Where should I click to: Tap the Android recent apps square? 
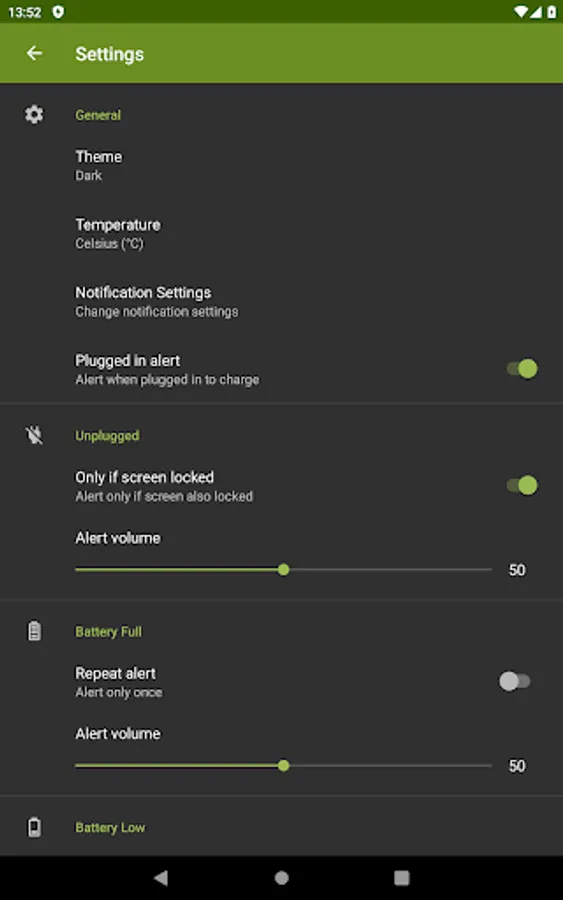(402, 877)
